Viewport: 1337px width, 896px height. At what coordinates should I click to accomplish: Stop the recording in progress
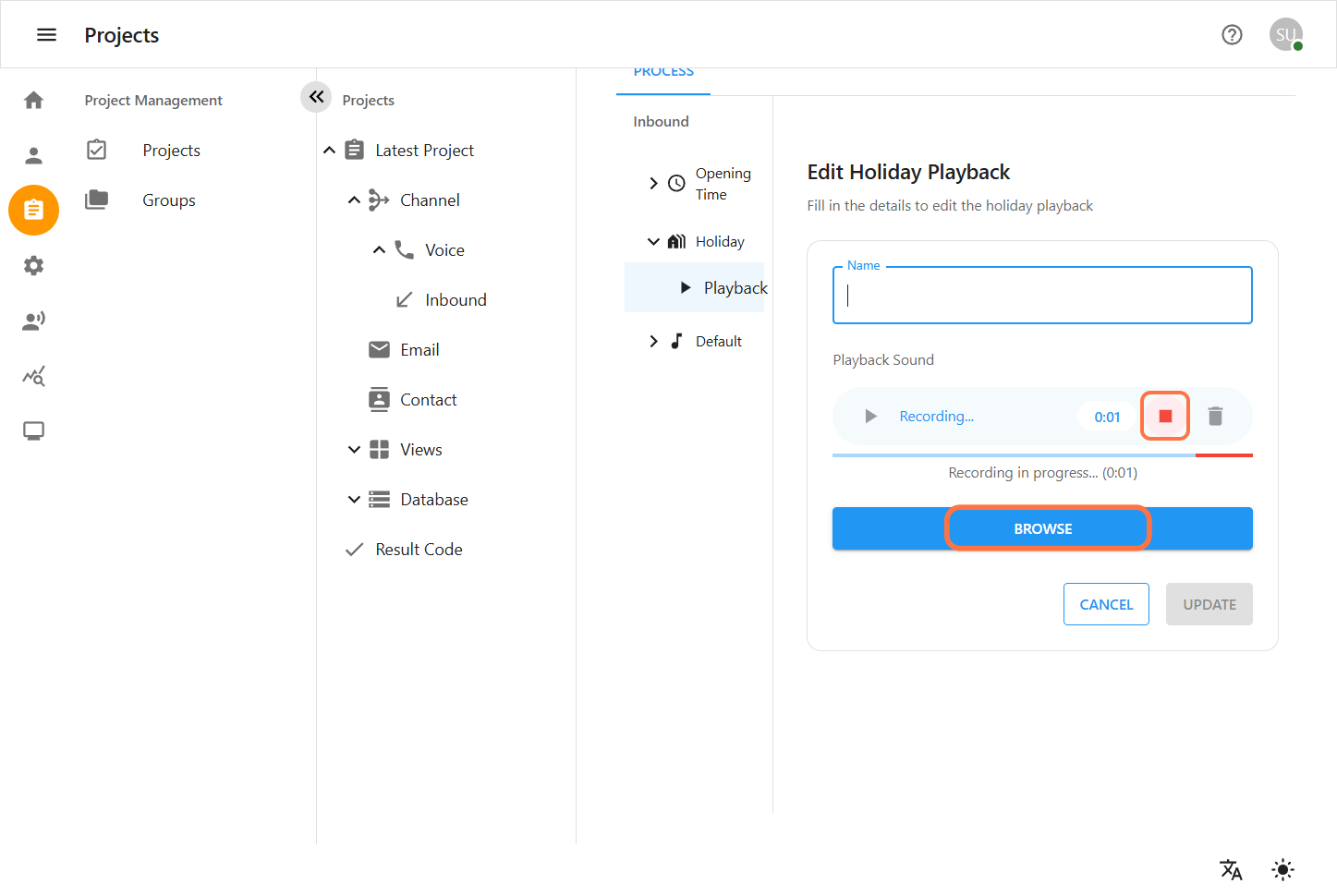(1165, 417)
